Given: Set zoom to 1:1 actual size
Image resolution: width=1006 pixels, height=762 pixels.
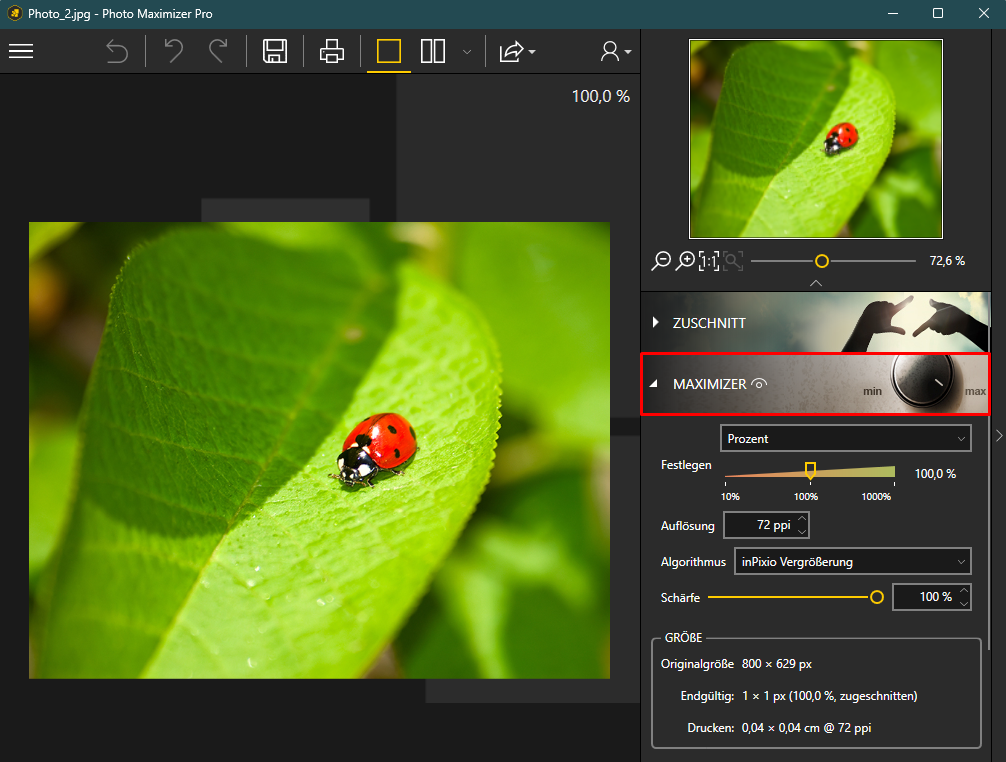Looking at the screenshot, I should [709, 261].
